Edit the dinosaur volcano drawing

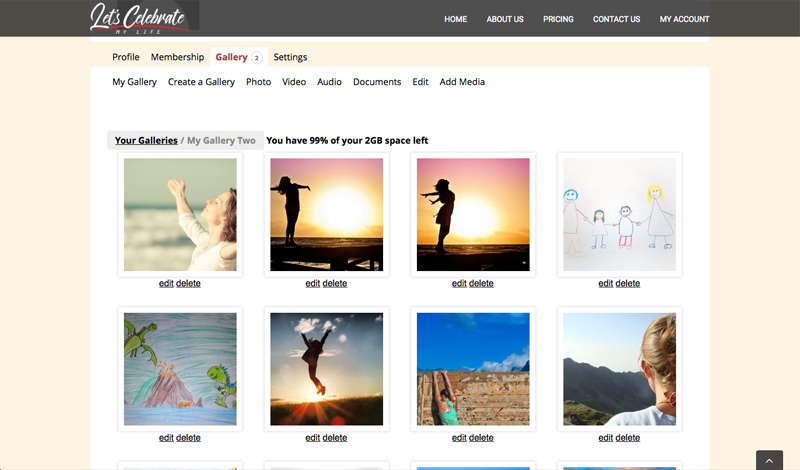pyautogui.click(x=166, y=438)
